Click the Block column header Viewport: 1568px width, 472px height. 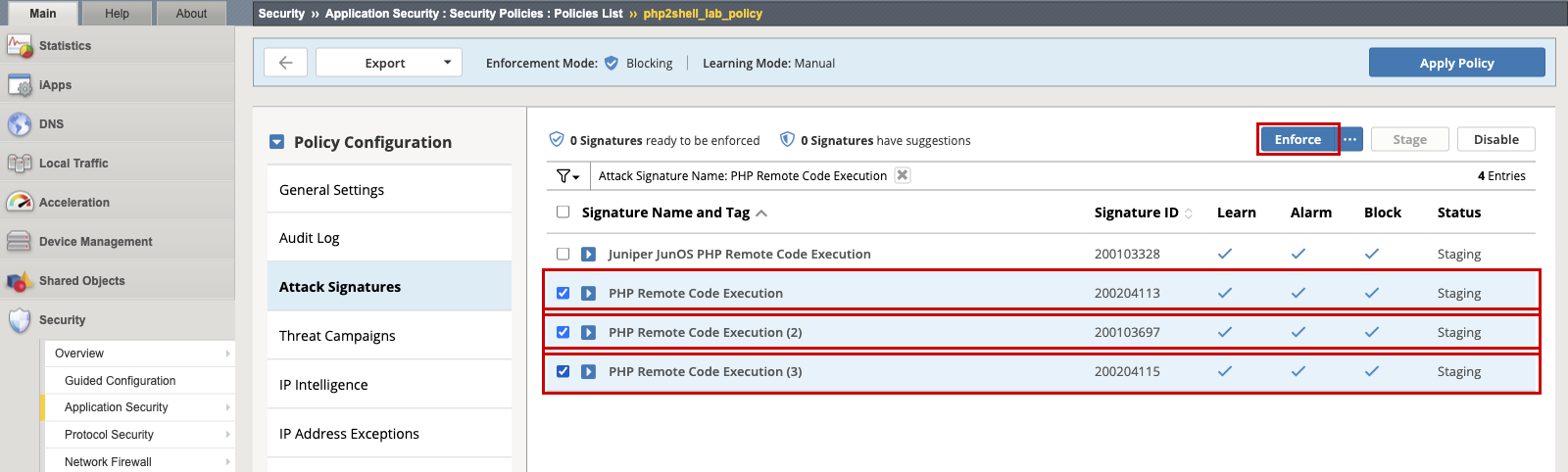click(1383, 212)
